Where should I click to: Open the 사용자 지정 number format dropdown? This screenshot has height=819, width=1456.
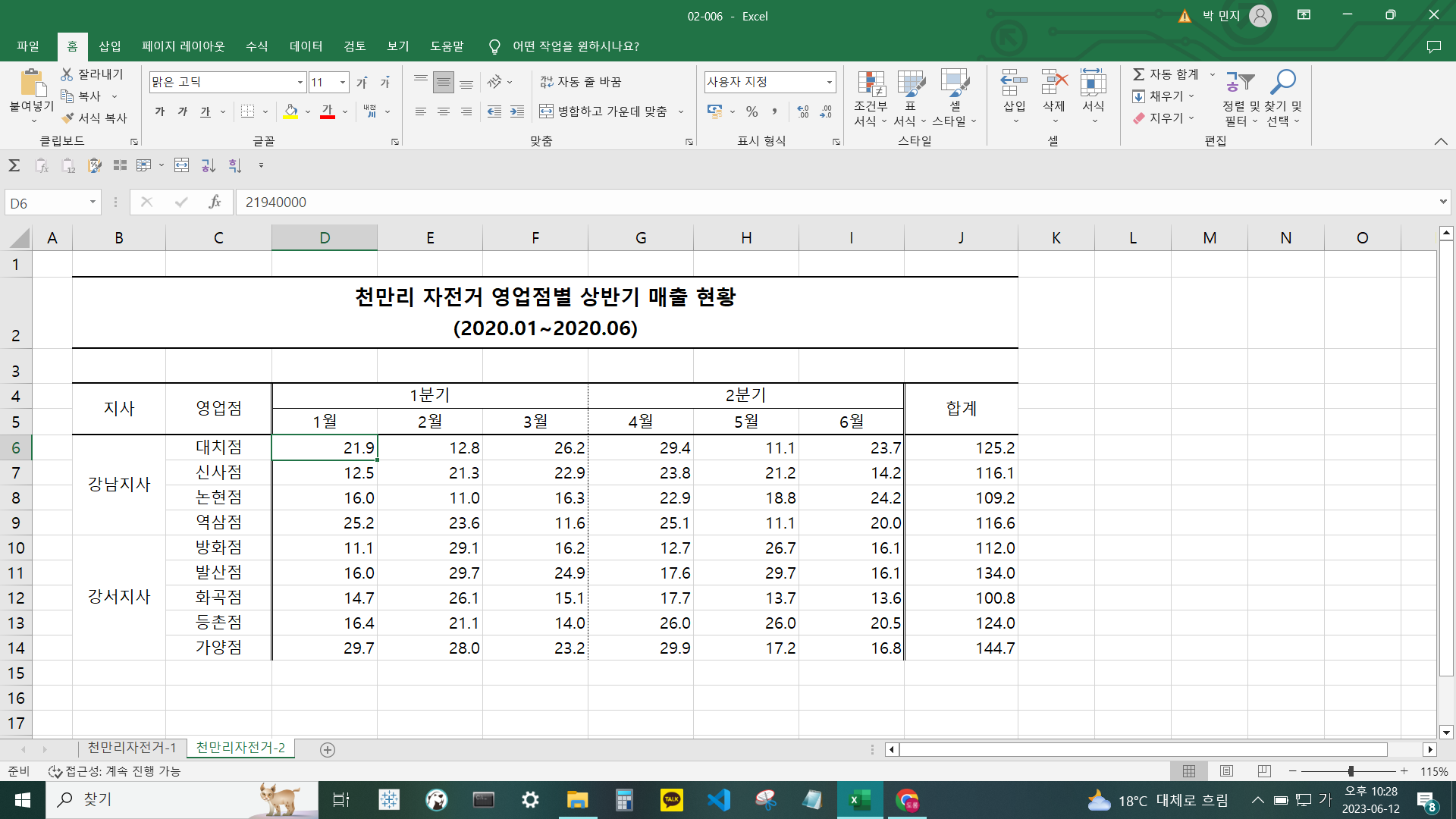829,82
